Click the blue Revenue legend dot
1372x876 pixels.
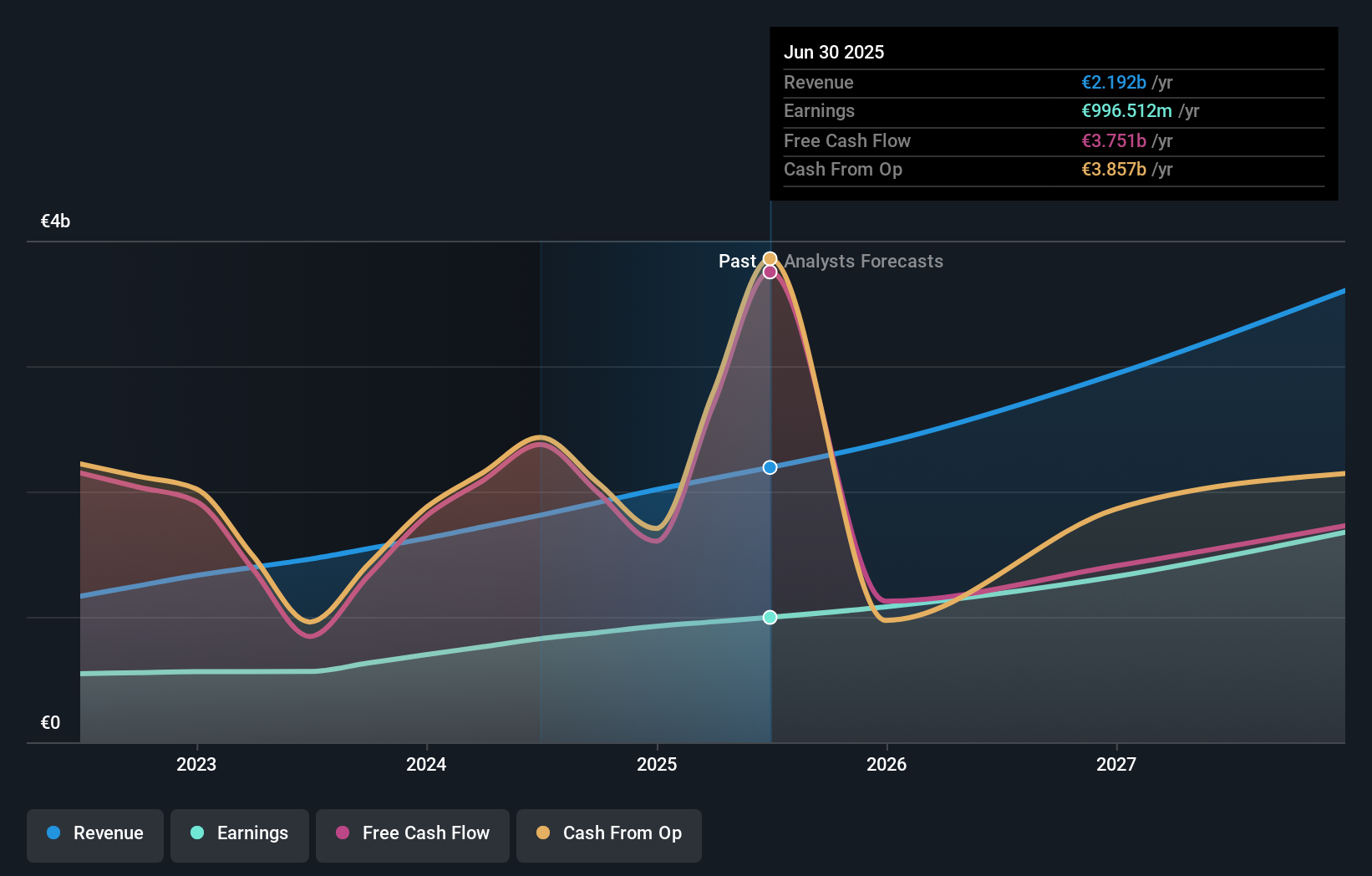(x=53, y=833)
